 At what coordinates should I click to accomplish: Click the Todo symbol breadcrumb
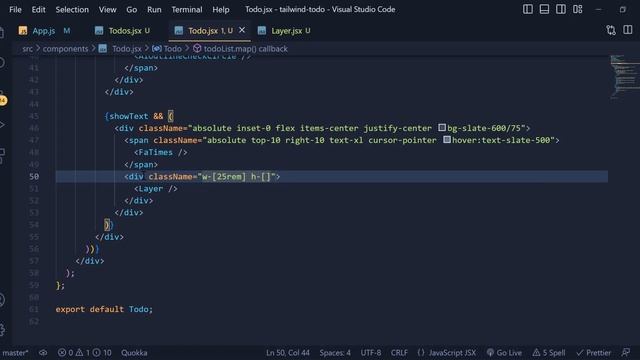[172, 49]
